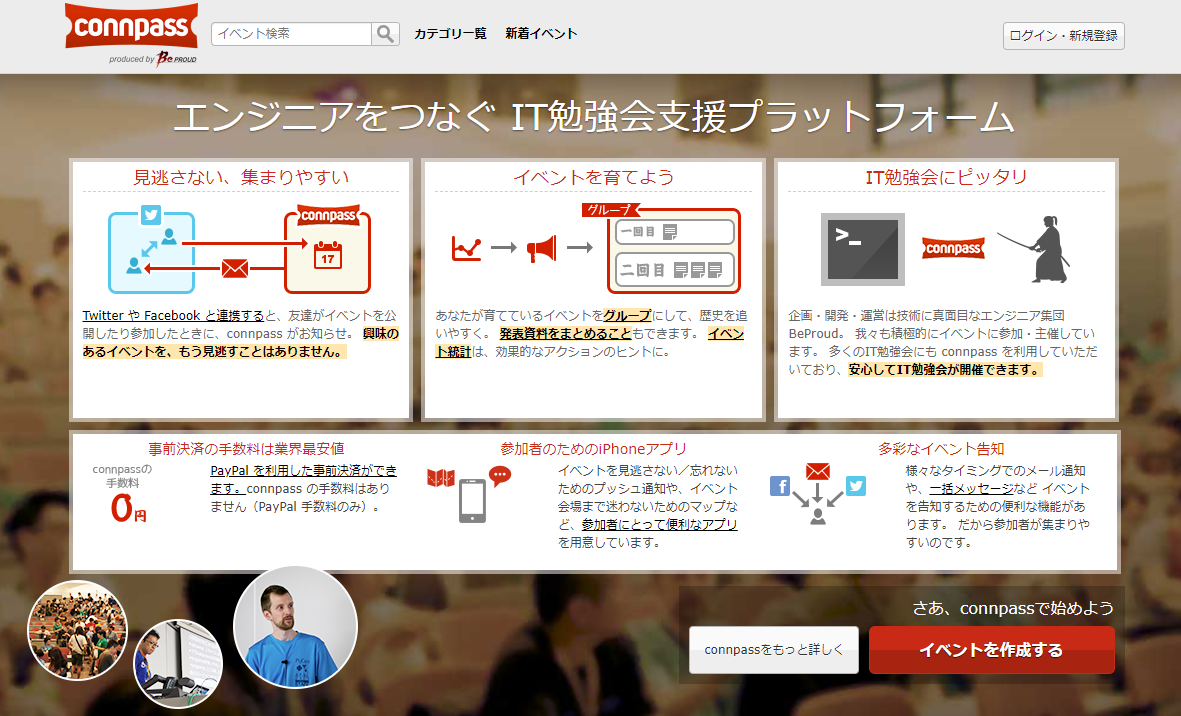Click the red line chart icon
Screen dimensions: 1181x716
pyautogui.click(x=466, y=248)
